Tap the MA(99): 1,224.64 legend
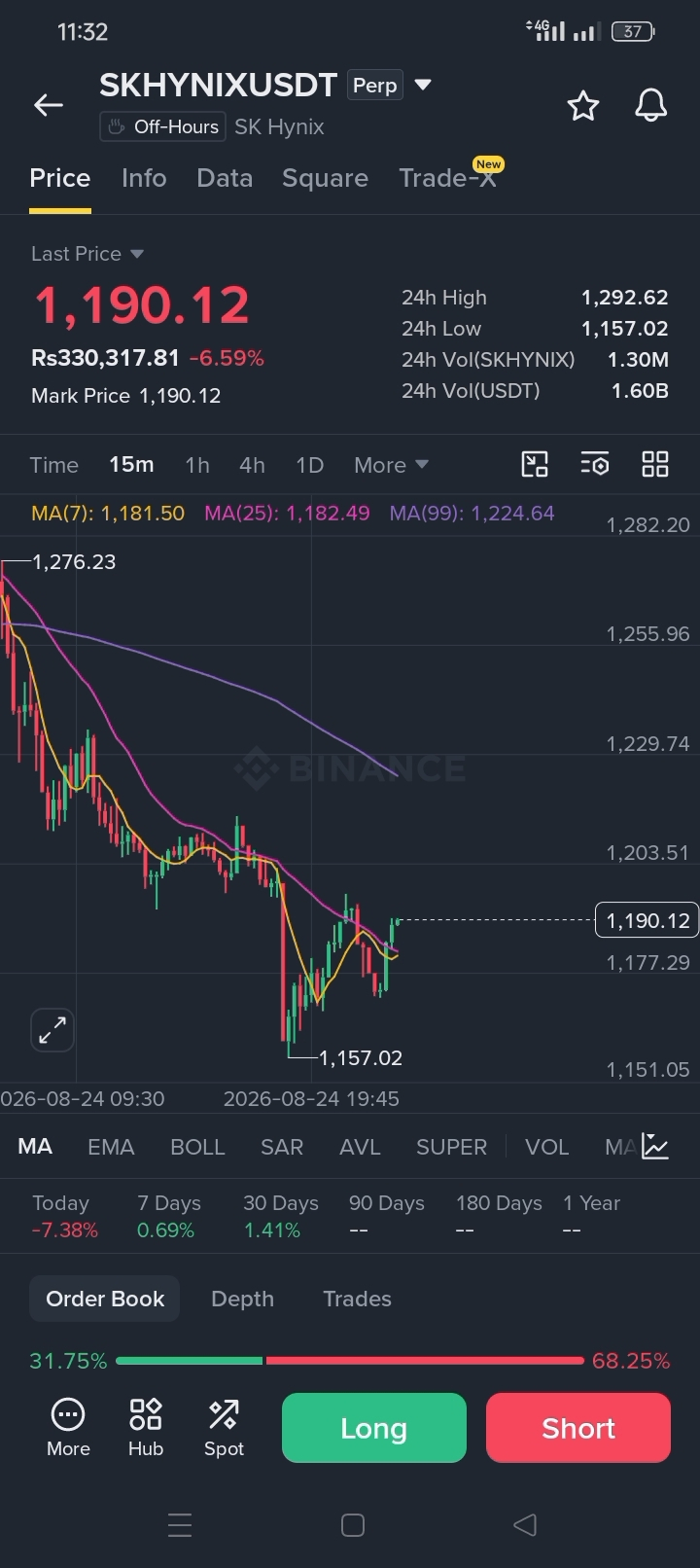 coord(472,513)
